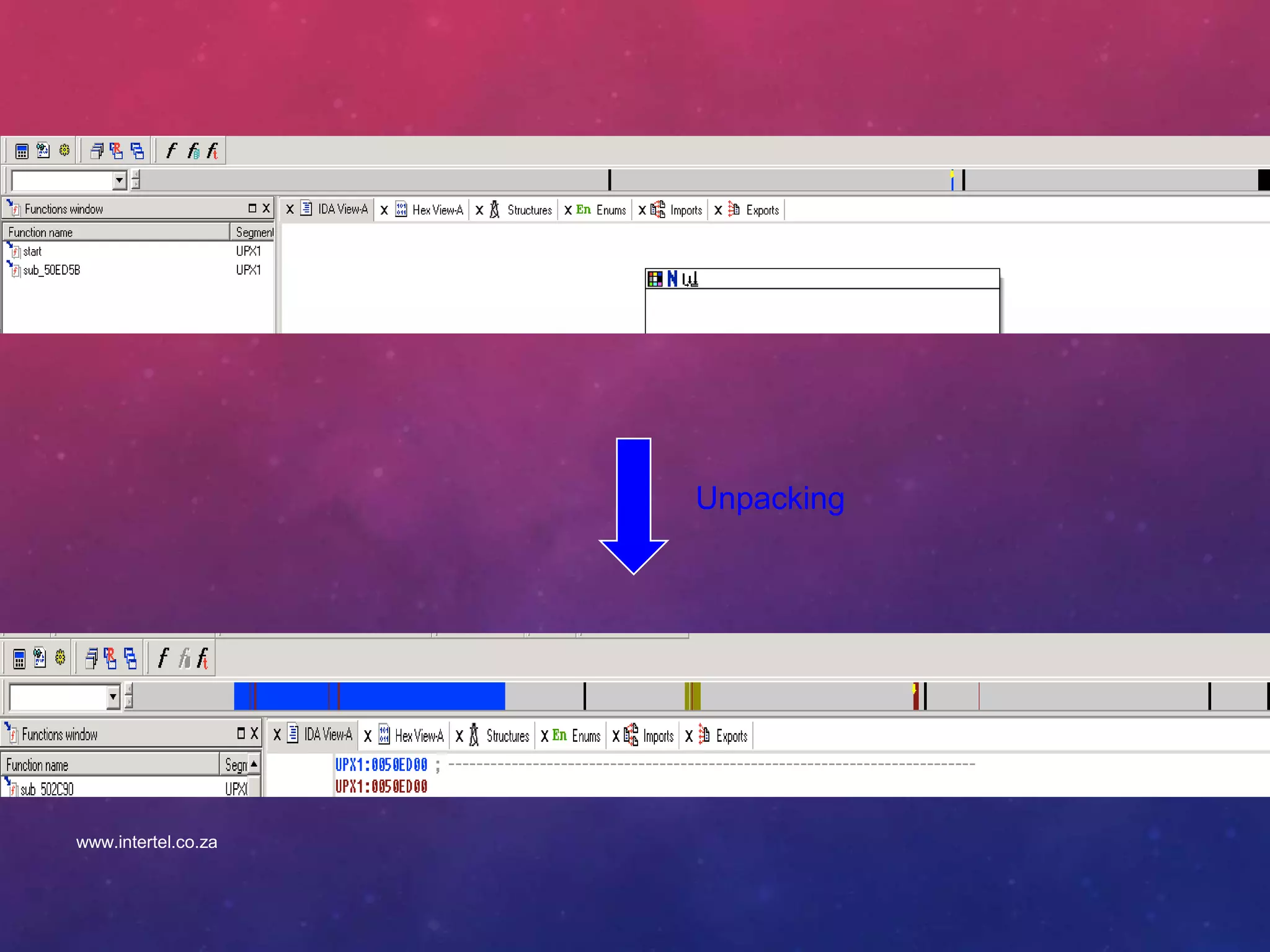This screenshot has width=1270, height=952.
Task: Open the top Imports tab
Action: pyautogui.click(x=685, y=210)
